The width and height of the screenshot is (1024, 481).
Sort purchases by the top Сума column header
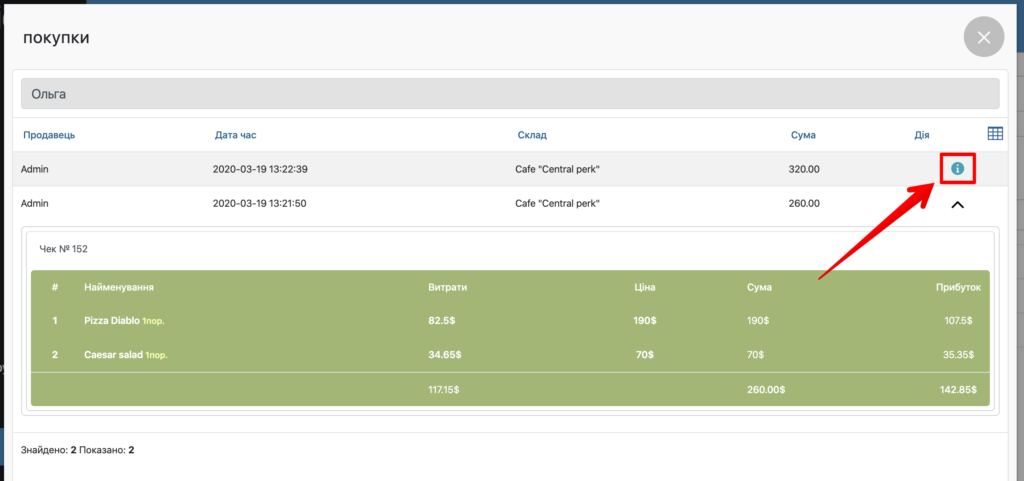point(802,135)
